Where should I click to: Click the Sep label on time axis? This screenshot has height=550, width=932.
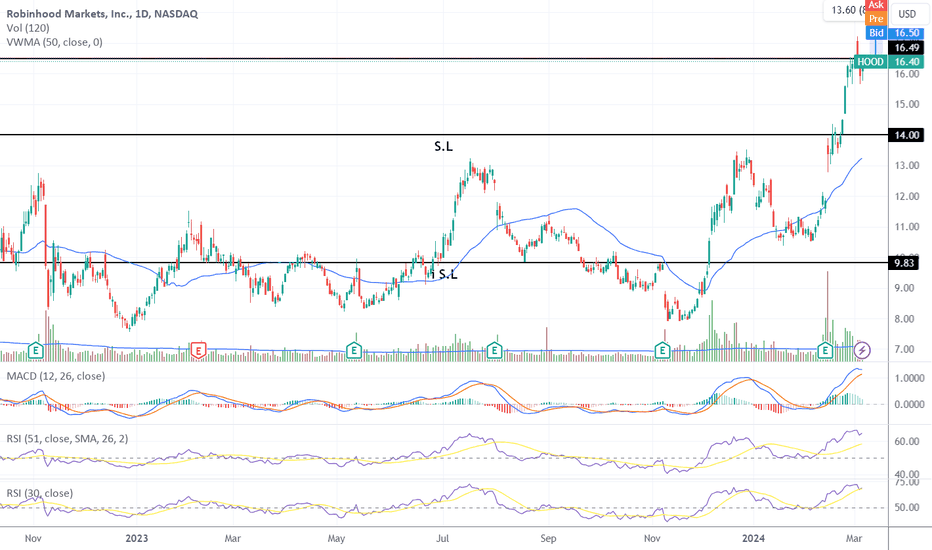[548, 538]
